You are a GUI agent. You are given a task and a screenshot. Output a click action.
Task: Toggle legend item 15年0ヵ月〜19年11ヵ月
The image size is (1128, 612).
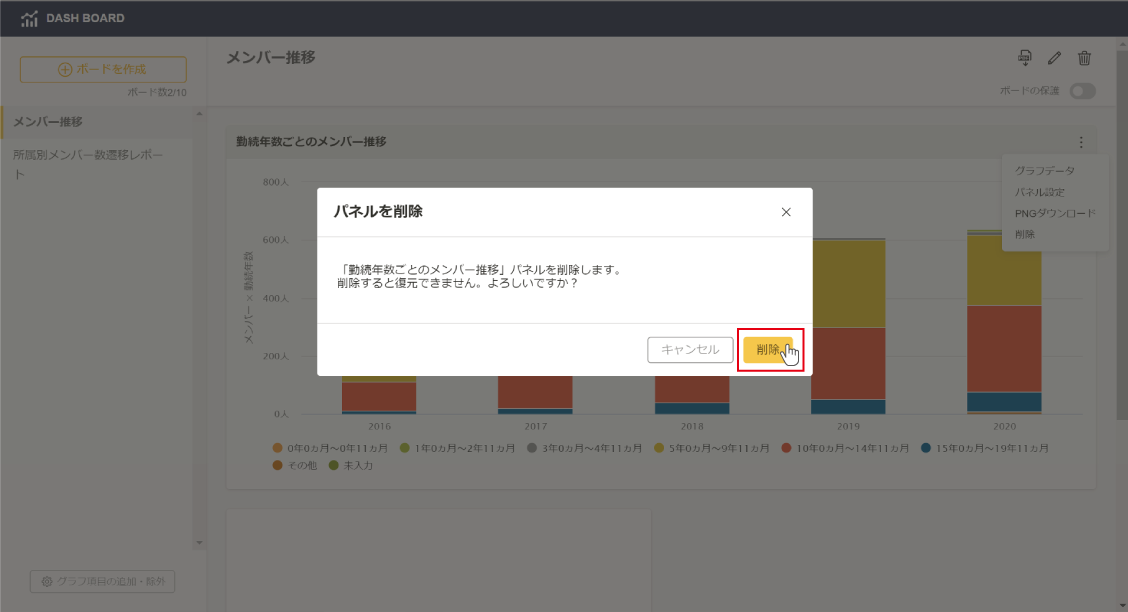tap(985, 448)
